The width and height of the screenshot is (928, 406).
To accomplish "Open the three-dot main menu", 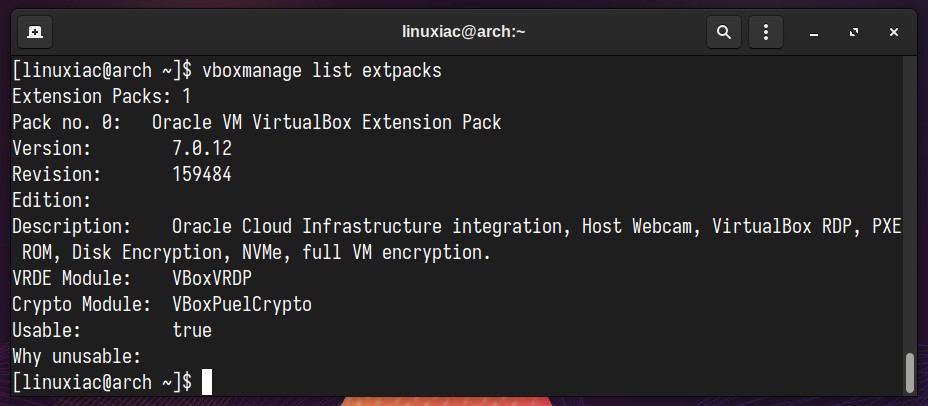I will coord(766,32).
